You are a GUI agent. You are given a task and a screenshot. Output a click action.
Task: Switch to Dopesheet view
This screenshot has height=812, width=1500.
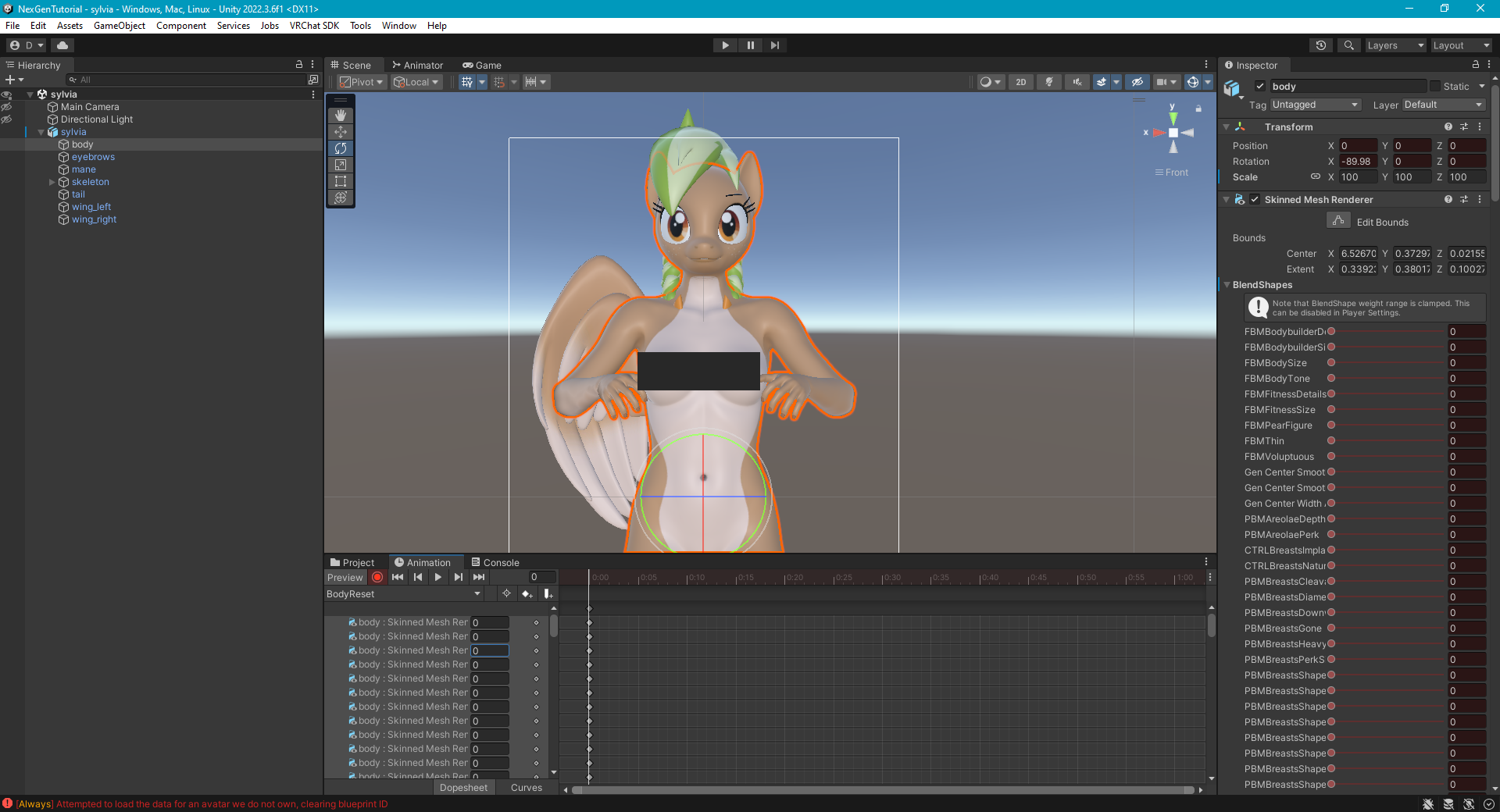pyautogui.click(x=463, y=788)
